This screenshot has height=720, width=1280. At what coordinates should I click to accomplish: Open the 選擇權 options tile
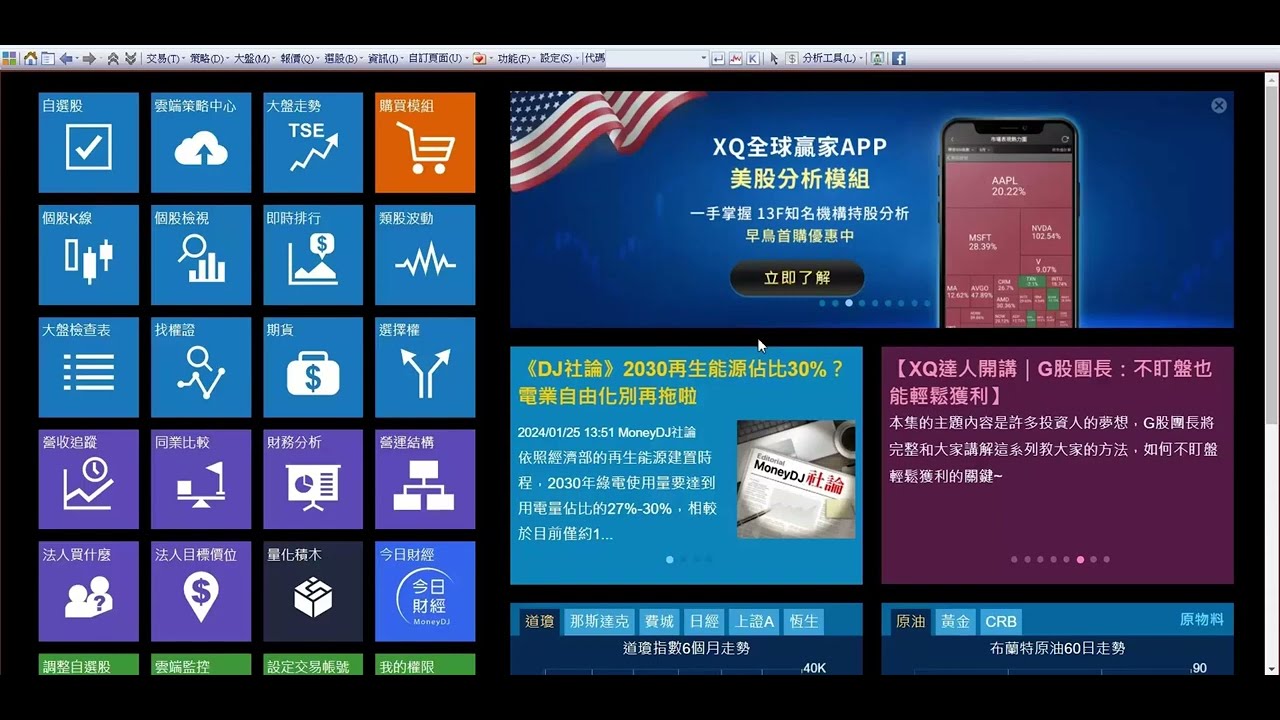coord(425,367)
